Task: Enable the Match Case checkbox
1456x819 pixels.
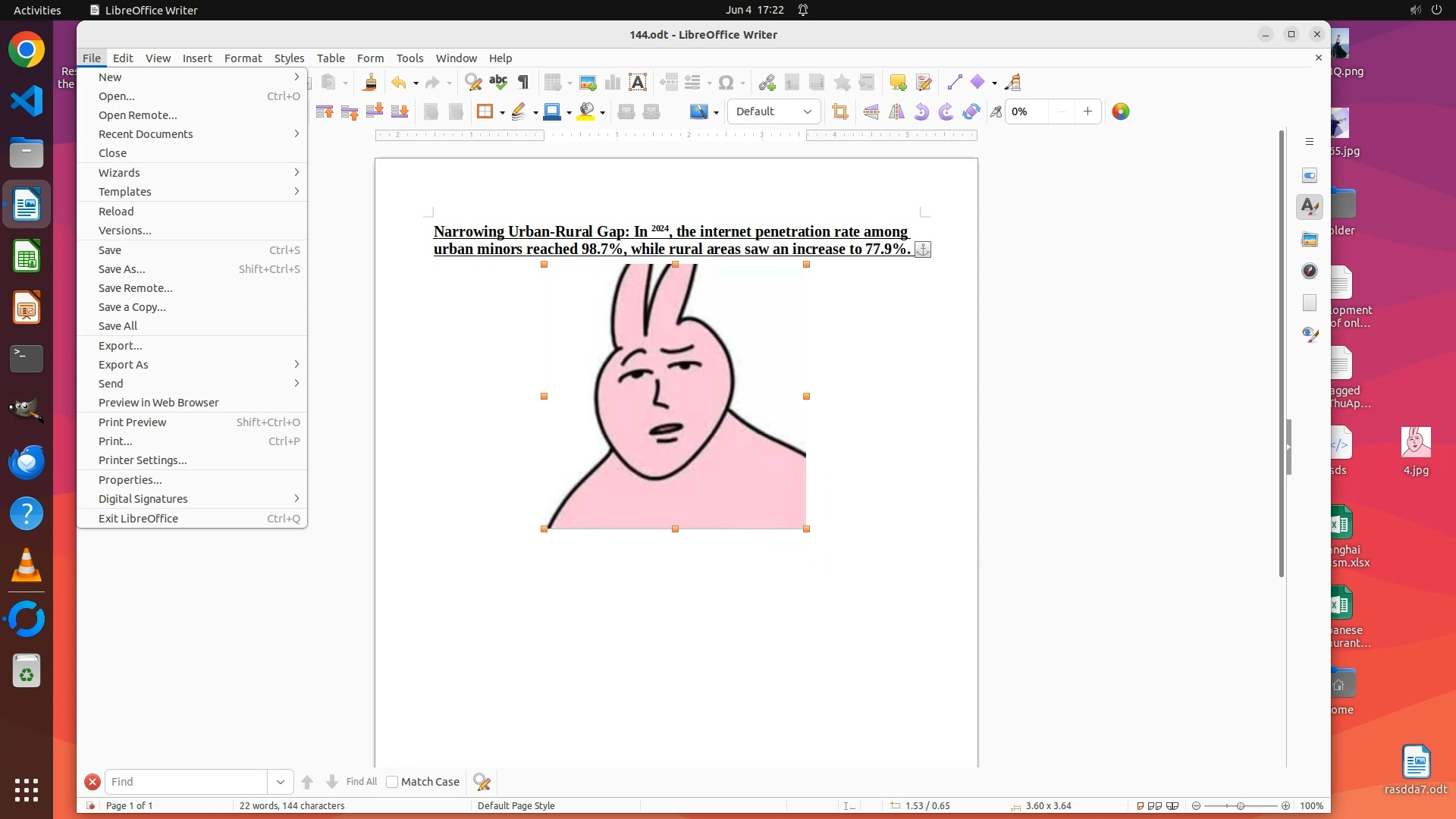Action: [x=392, y=782]
